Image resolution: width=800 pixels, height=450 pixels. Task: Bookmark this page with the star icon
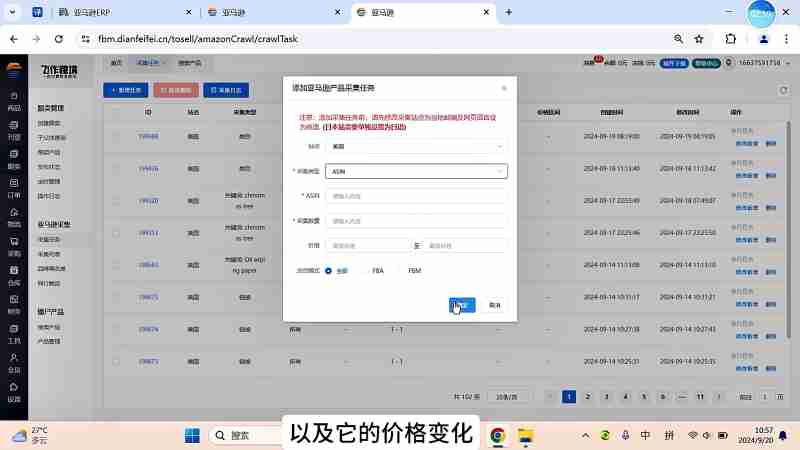pos(699,39)
